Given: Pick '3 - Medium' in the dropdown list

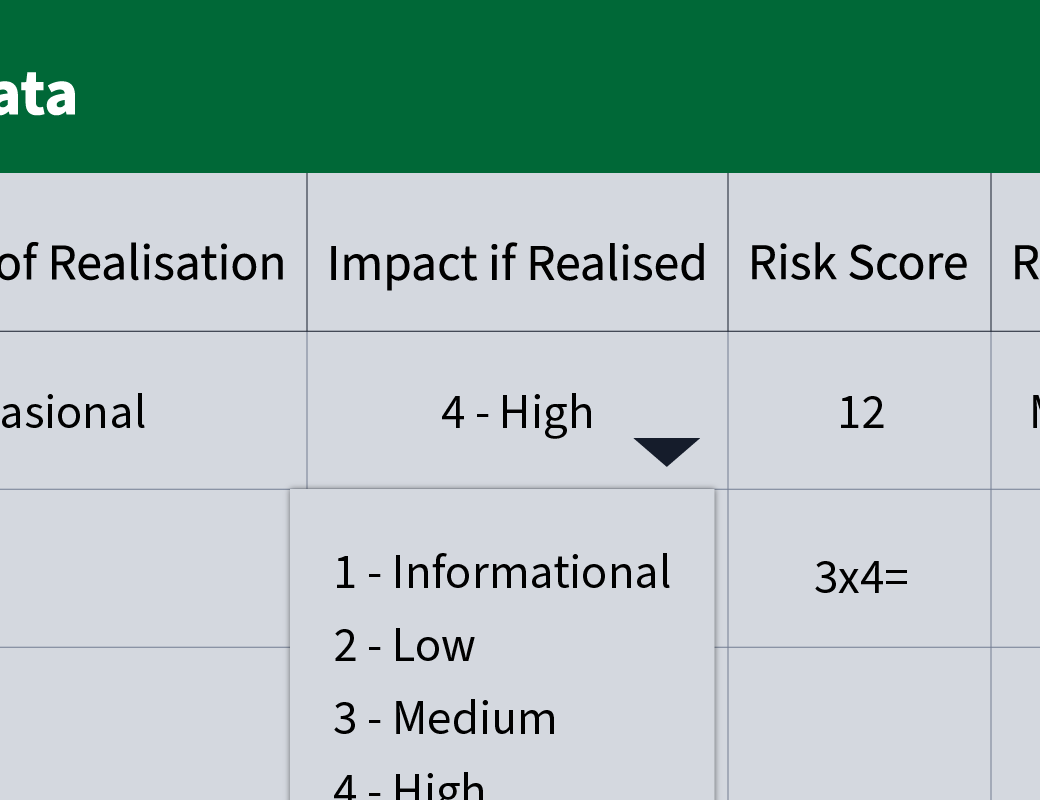Looking at the screenshot, I should [x=445, y=718].
